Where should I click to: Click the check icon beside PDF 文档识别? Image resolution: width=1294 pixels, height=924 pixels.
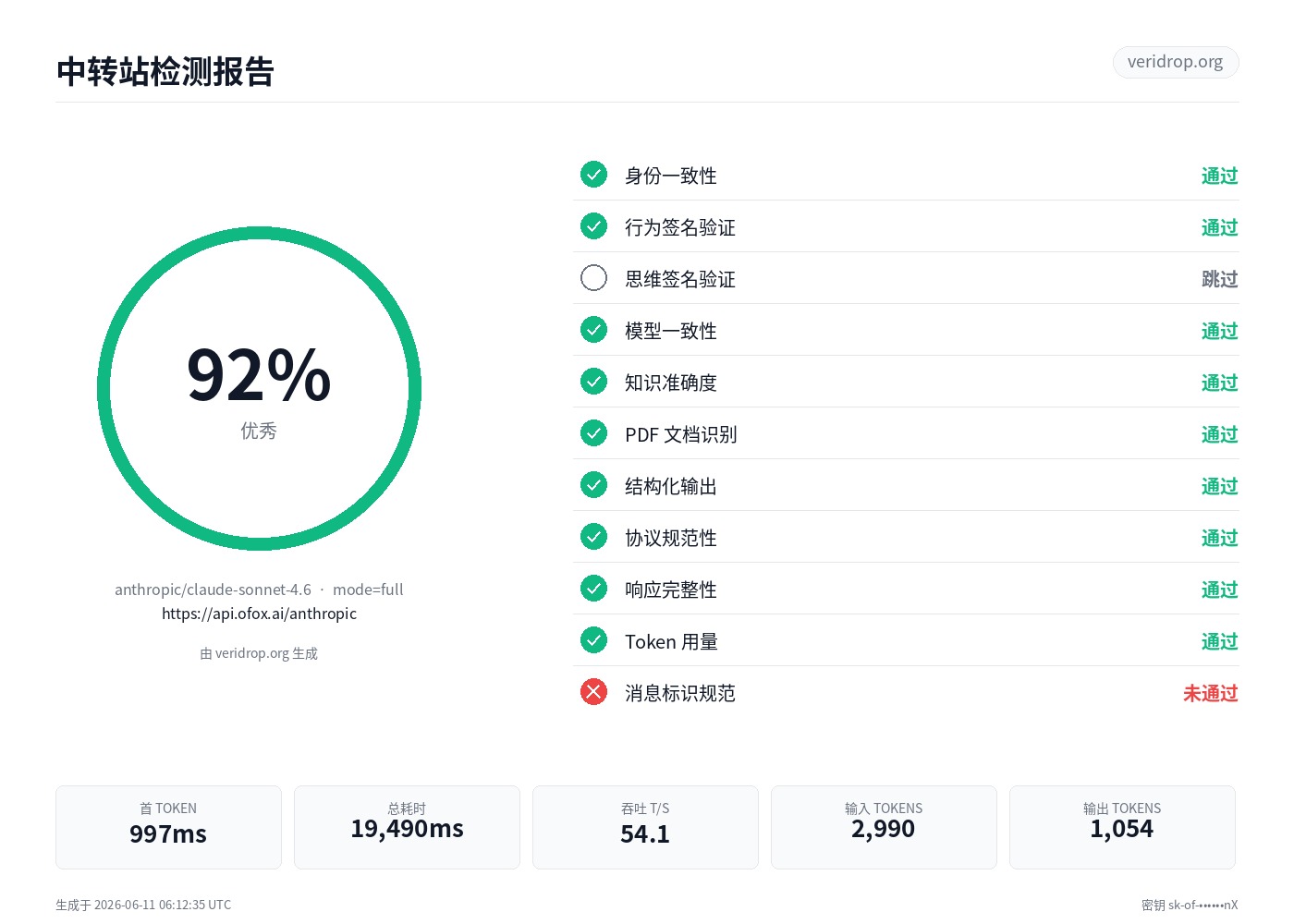[x=593, y=433]
